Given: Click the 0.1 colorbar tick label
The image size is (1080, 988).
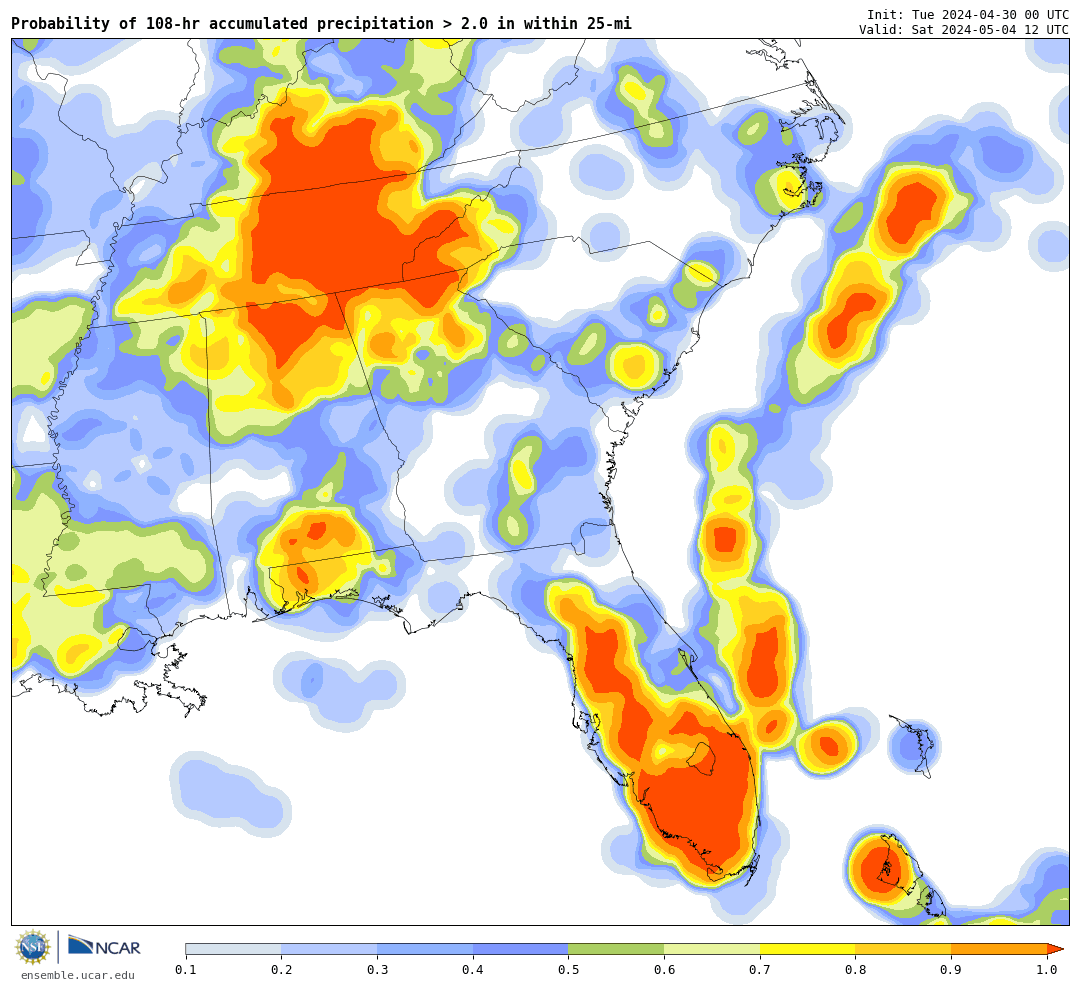Looking at the screenshot, I should (x=186, y=970).
